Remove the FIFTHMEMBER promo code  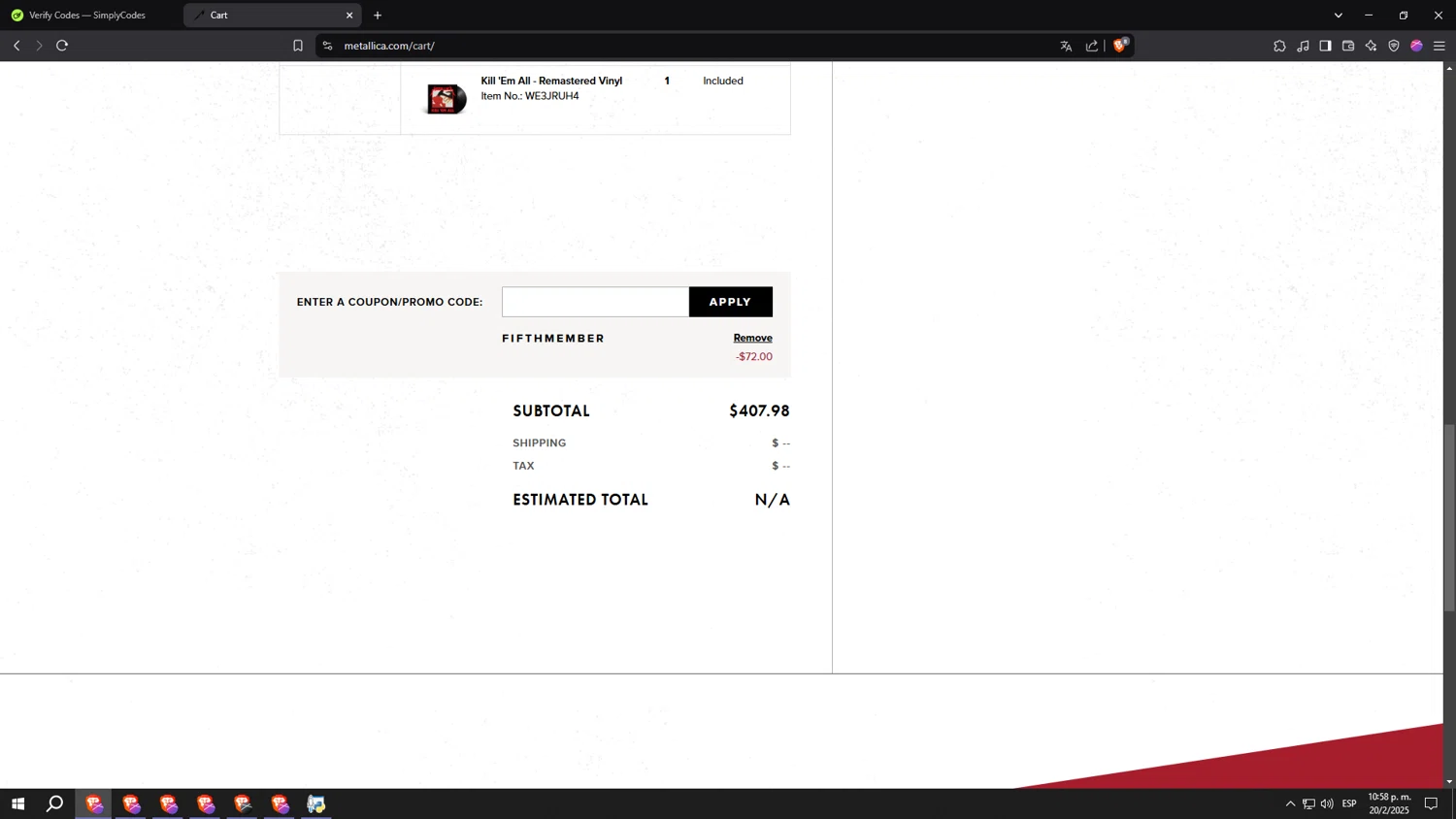coord(752,338)
